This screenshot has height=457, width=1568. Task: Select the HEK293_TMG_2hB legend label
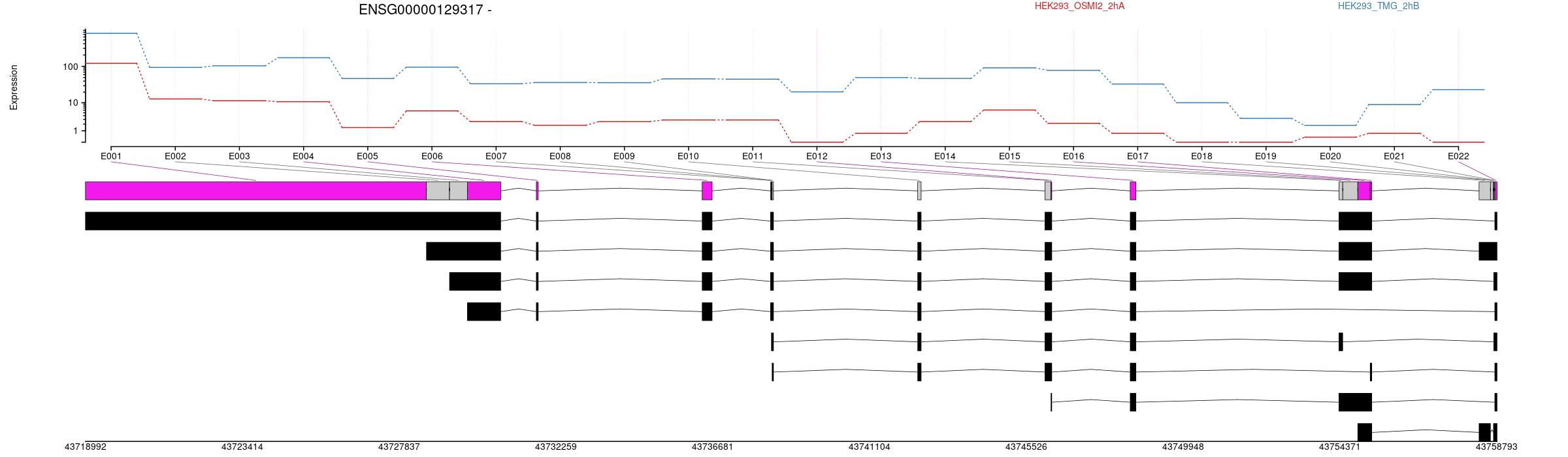(1379, 7)
